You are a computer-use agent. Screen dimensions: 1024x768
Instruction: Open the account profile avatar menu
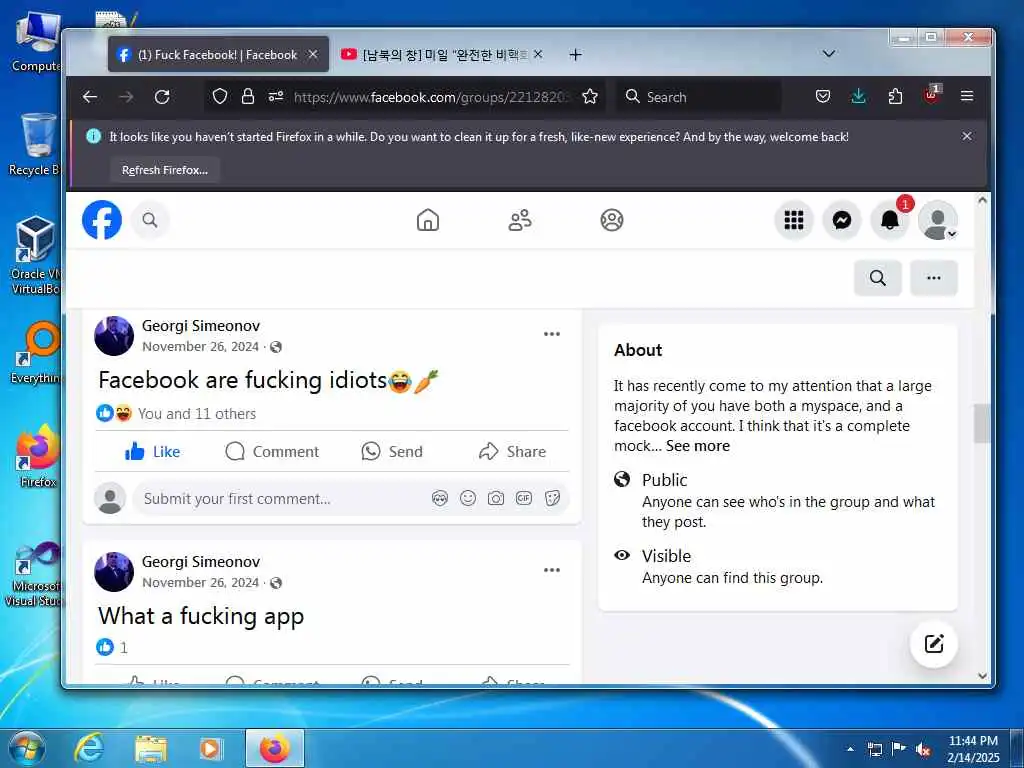[938, 220]
